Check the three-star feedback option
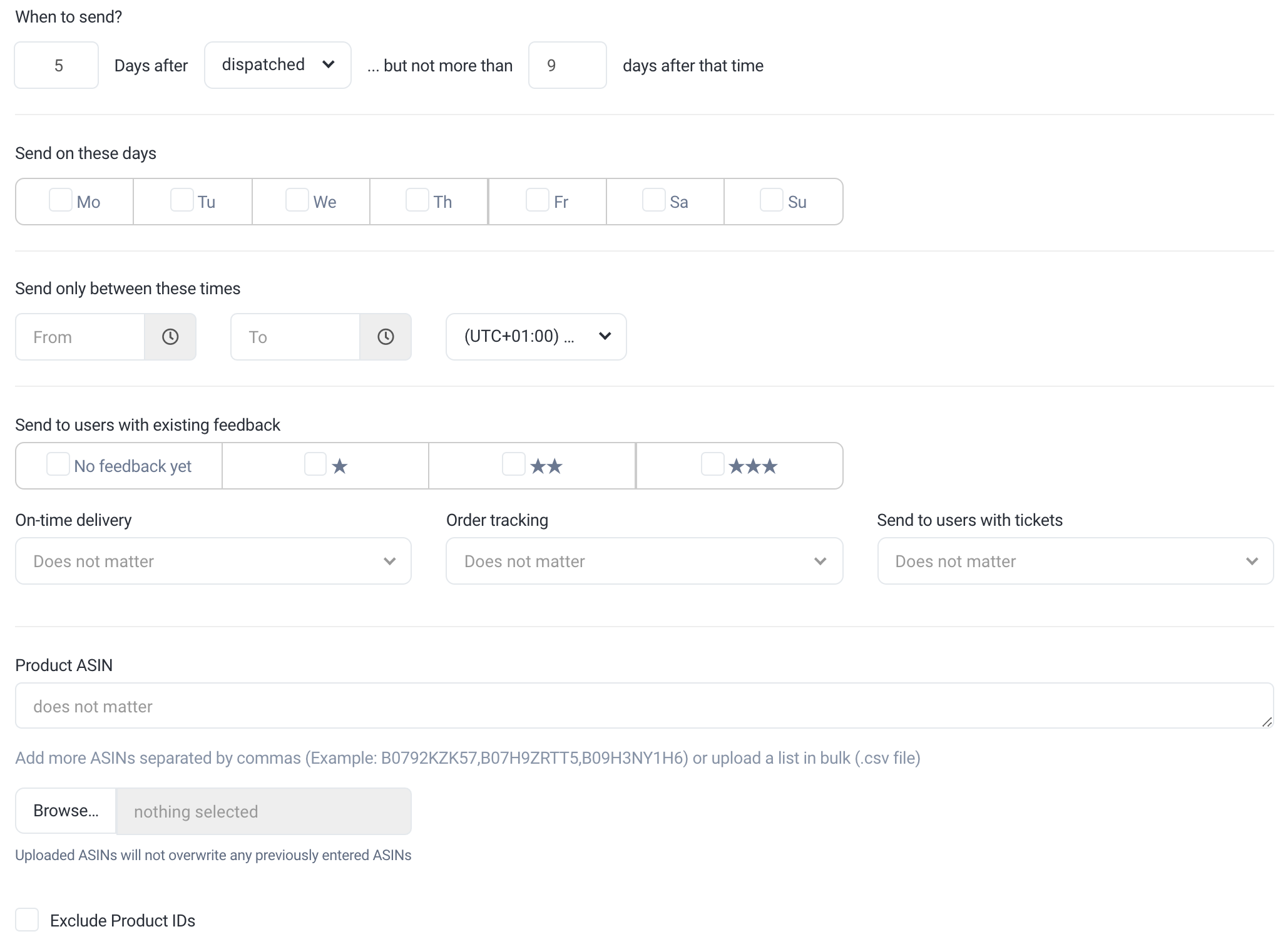The width and height of the screenshot is (1288, 944). point(713,464)
